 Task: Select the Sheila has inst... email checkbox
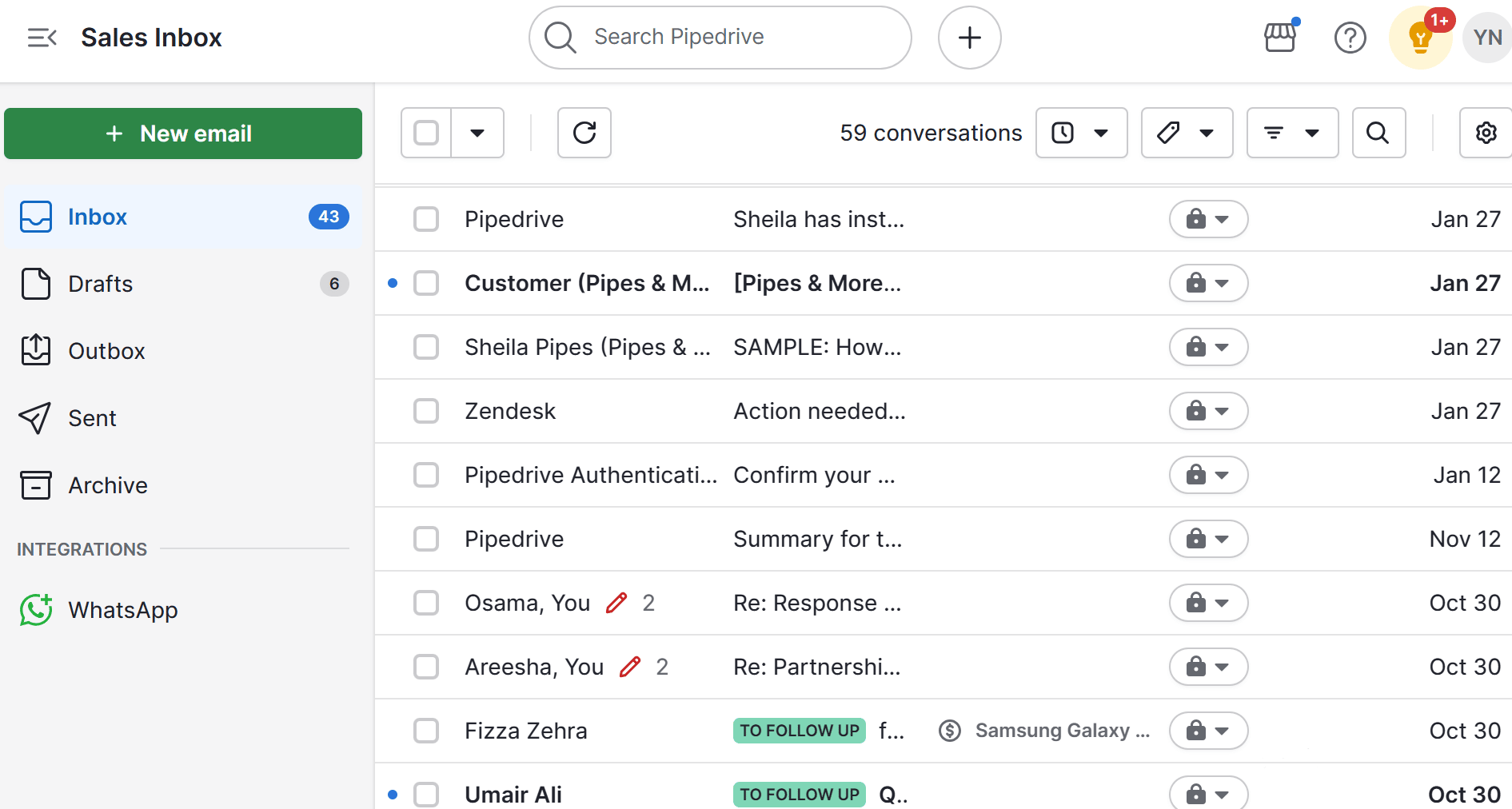point(426,219)
